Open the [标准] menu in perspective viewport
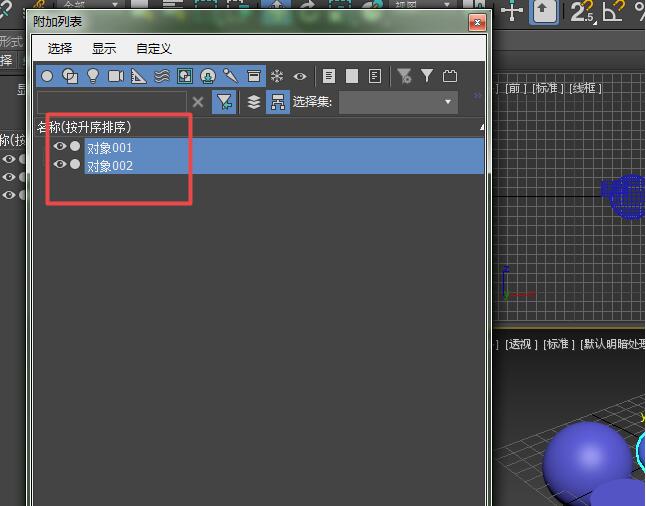Screen dimensions: 646x506 click(559, 344)
